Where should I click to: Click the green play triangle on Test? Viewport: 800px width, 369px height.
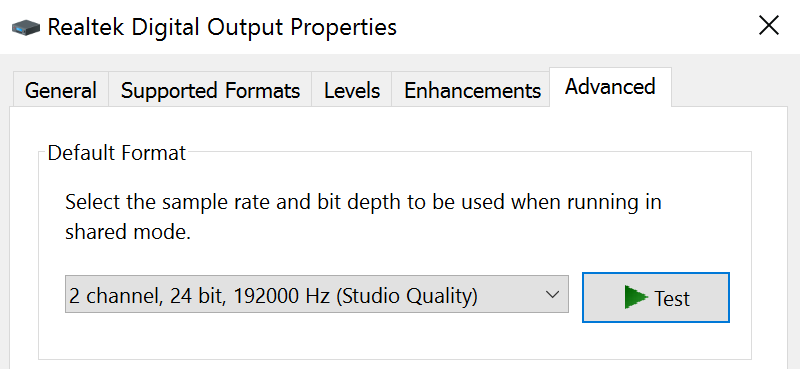[636, 298]
